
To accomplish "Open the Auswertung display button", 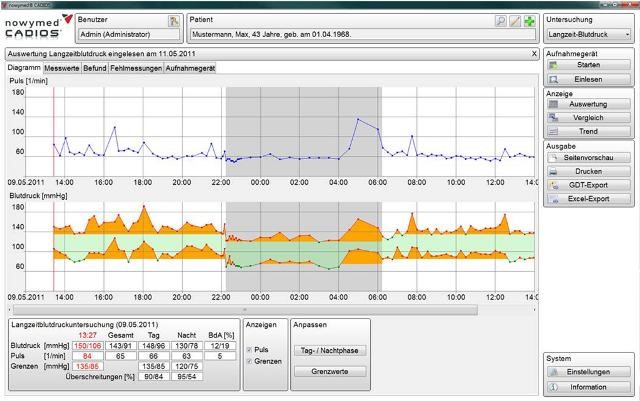I will pos(589,104).
